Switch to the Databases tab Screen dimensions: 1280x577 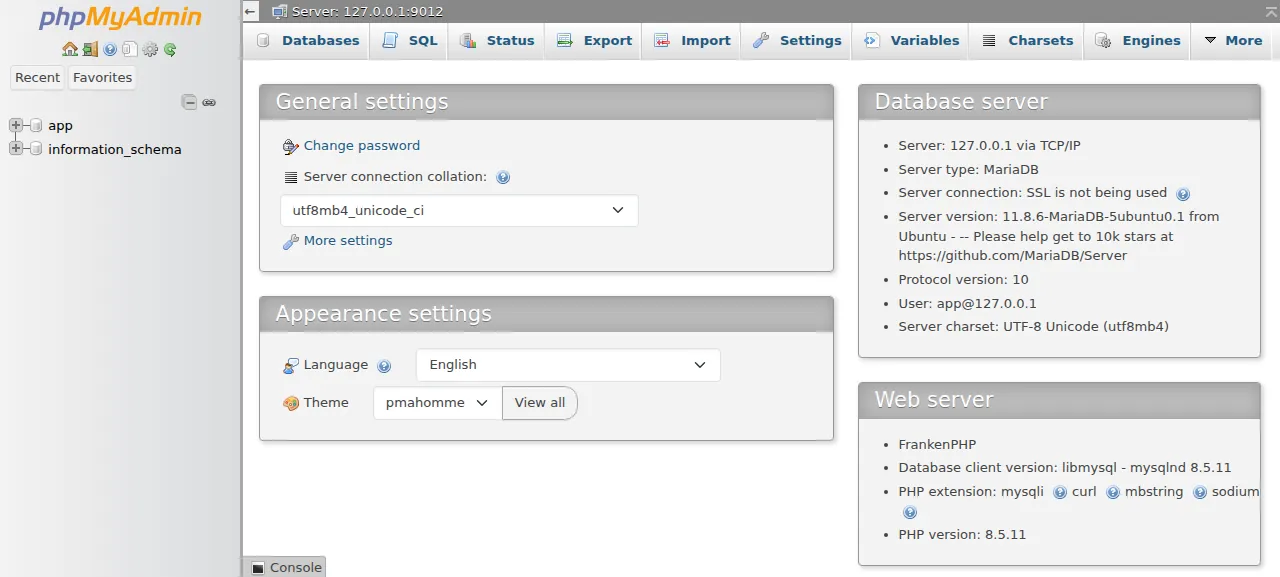coord(308,41)
